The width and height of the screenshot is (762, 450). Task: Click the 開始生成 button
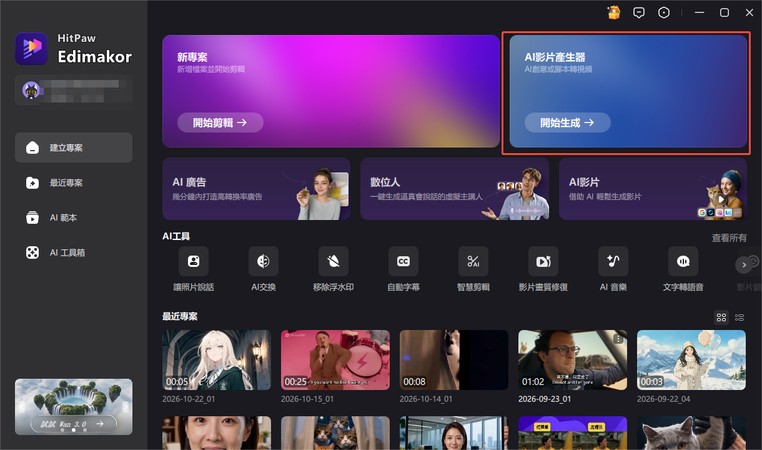point(568,123)
